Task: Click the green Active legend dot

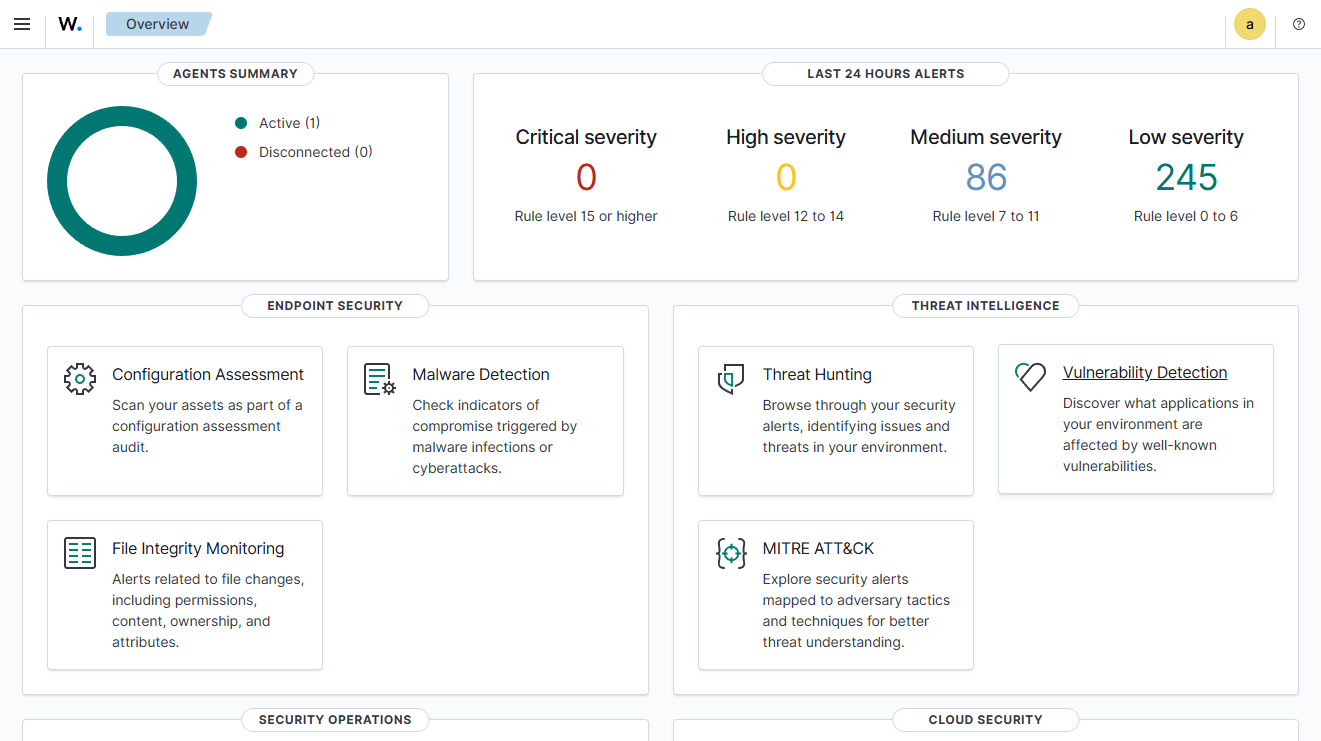Action: pos(241,123)
